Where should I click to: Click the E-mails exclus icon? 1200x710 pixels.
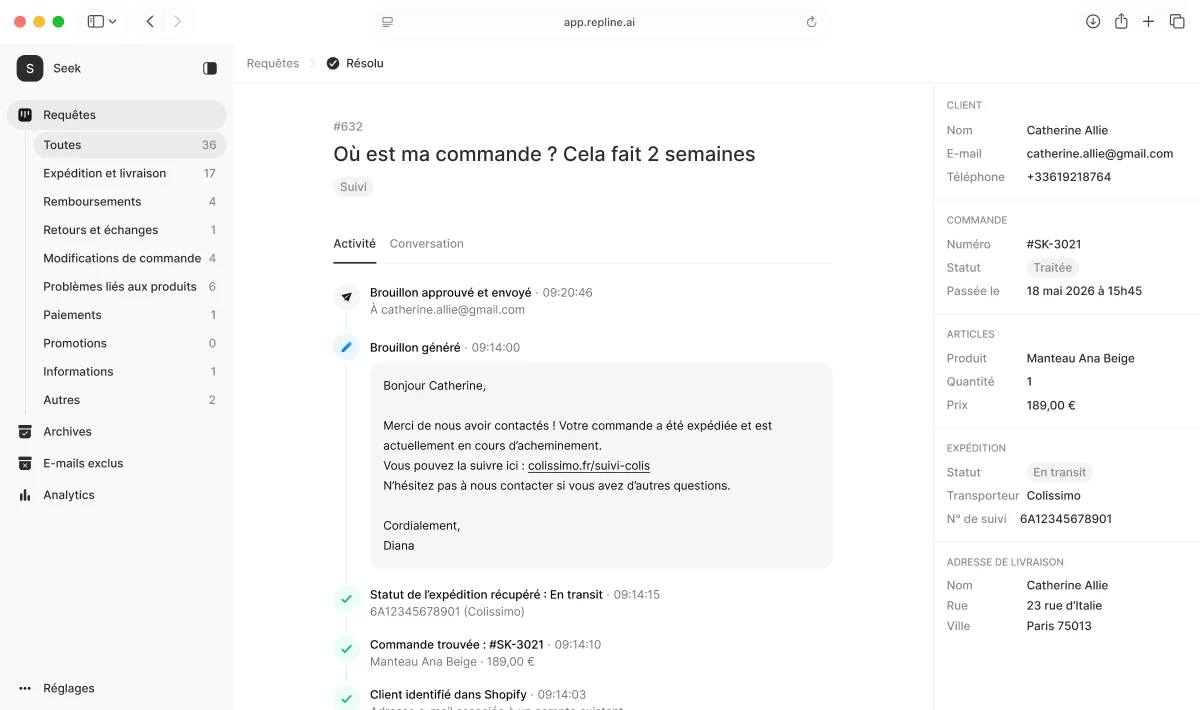[x=25, y=463]
